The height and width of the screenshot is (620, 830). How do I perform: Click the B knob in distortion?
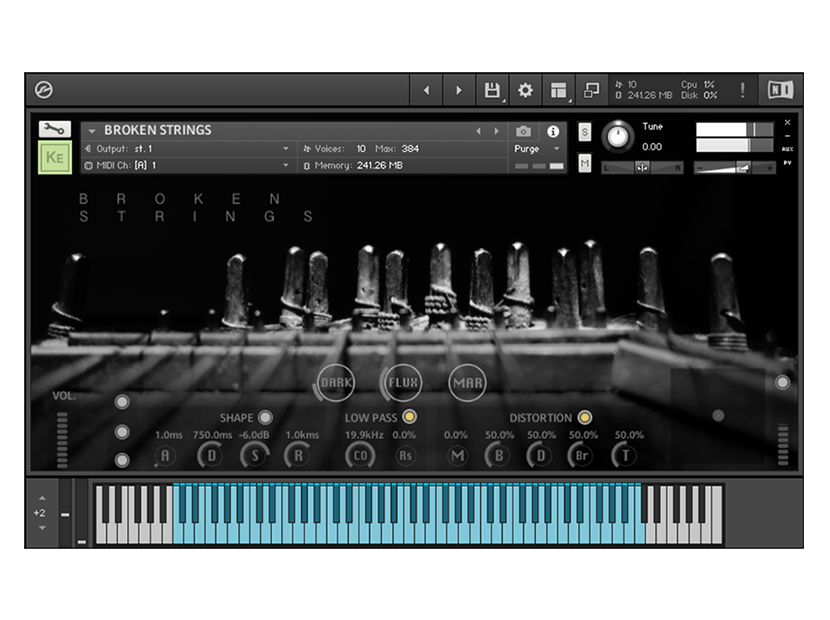coord(499,456)
